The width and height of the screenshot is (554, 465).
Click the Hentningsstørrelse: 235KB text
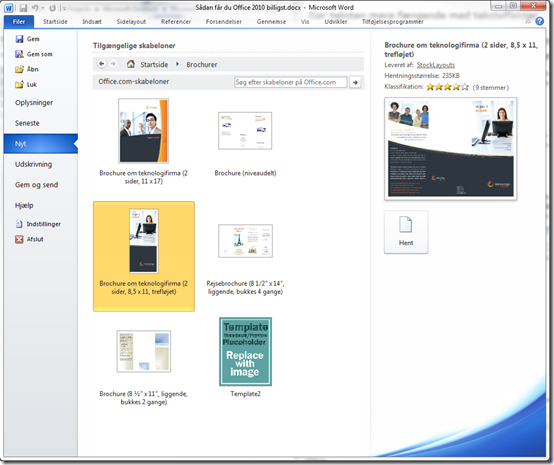[422, 76]
